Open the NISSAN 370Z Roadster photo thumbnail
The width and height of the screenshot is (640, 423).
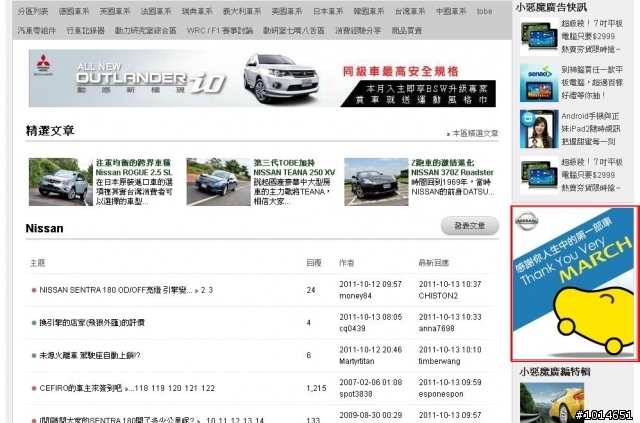[376, 182]
